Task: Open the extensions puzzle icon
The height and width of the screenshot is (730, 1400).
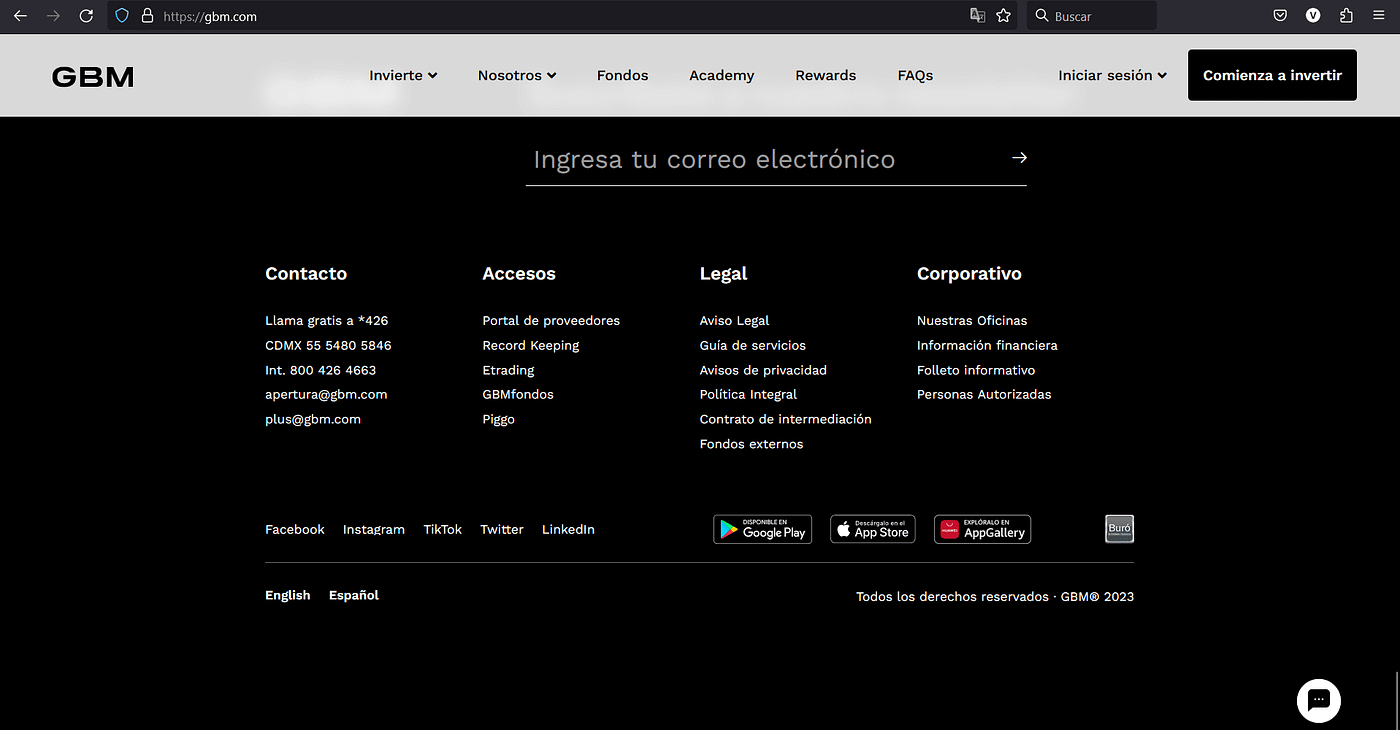Action: [x=1346, y=16]
